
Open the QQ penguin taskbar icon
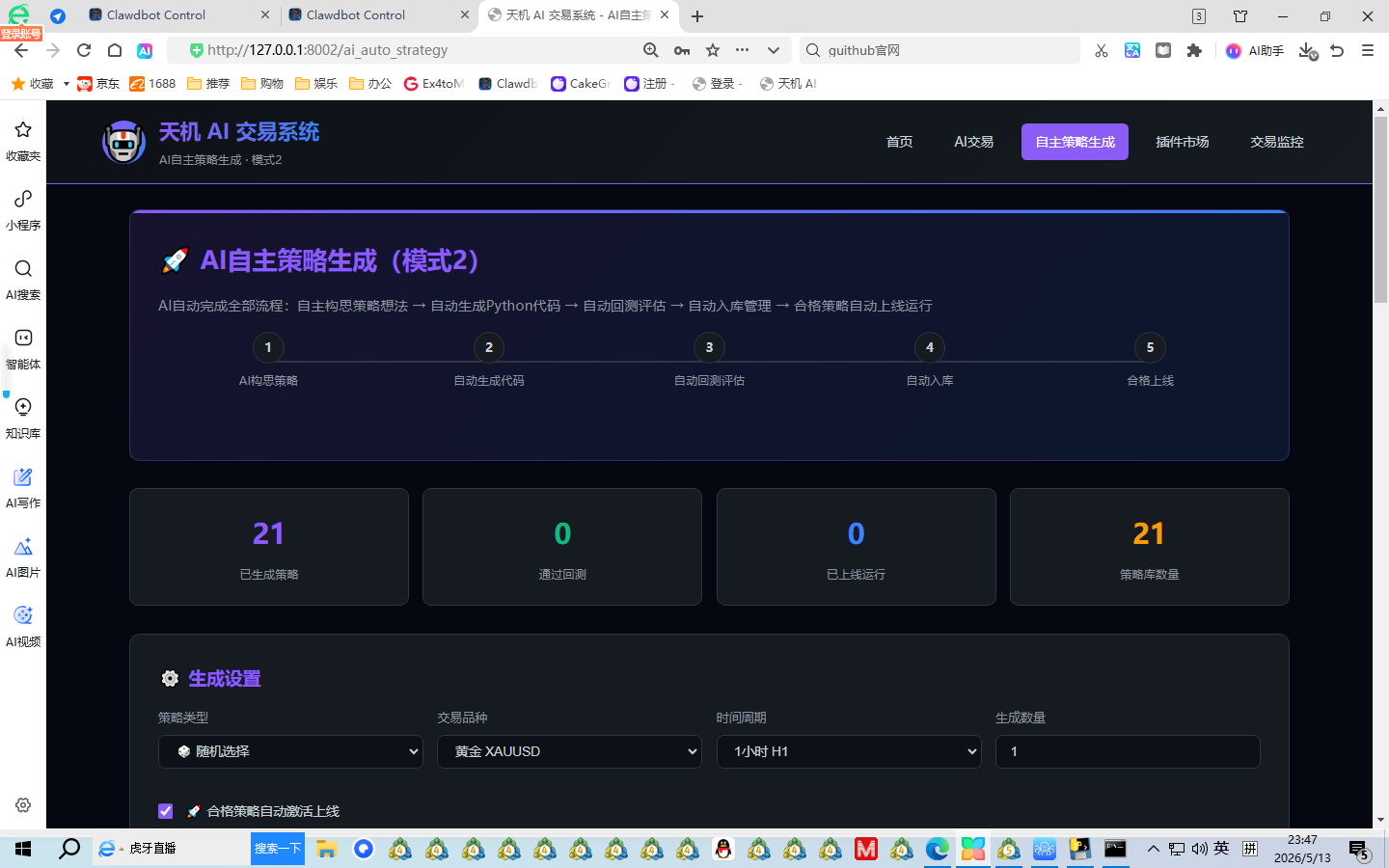click(723, 849)
